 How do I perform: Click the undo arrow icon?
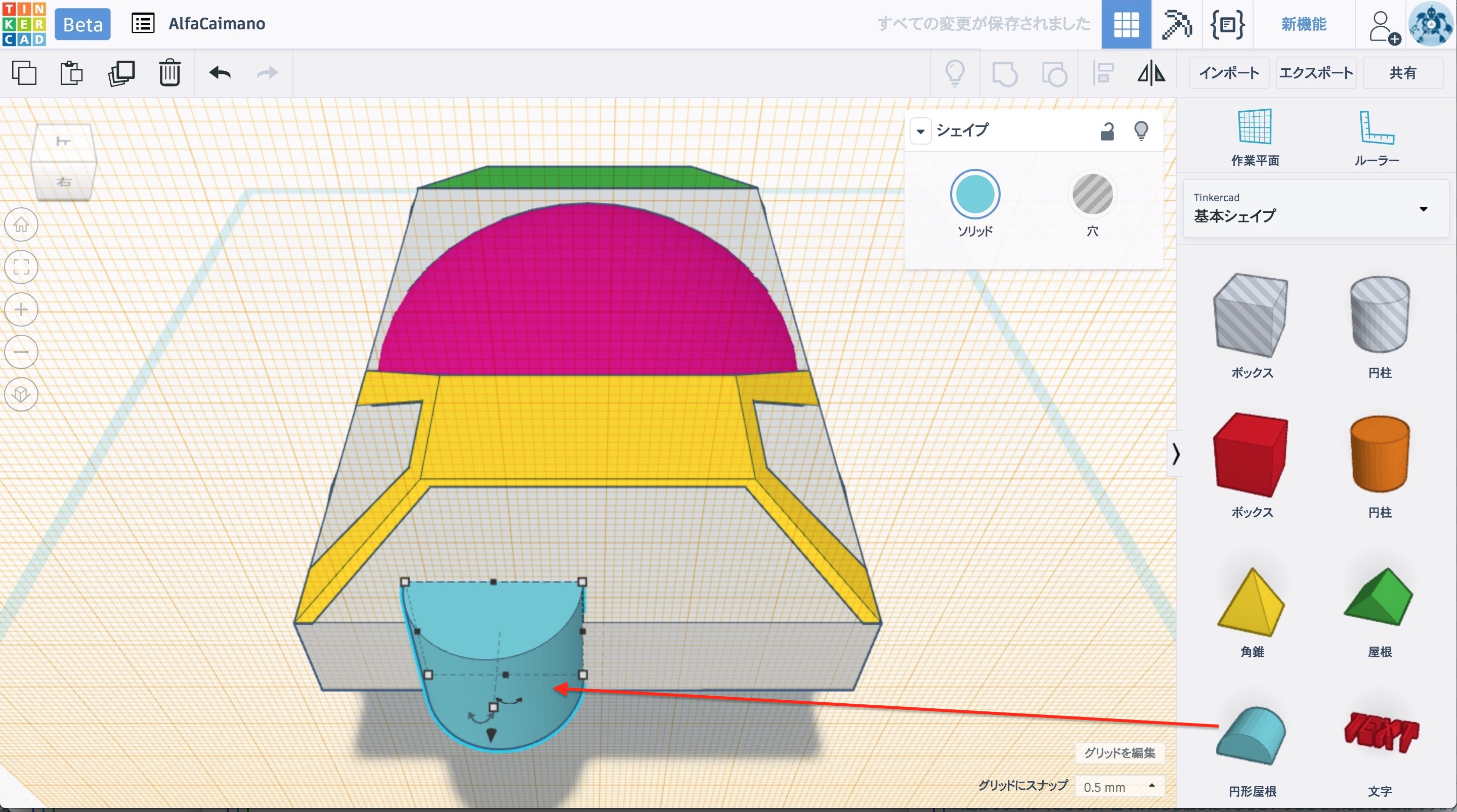pos(220,73)
